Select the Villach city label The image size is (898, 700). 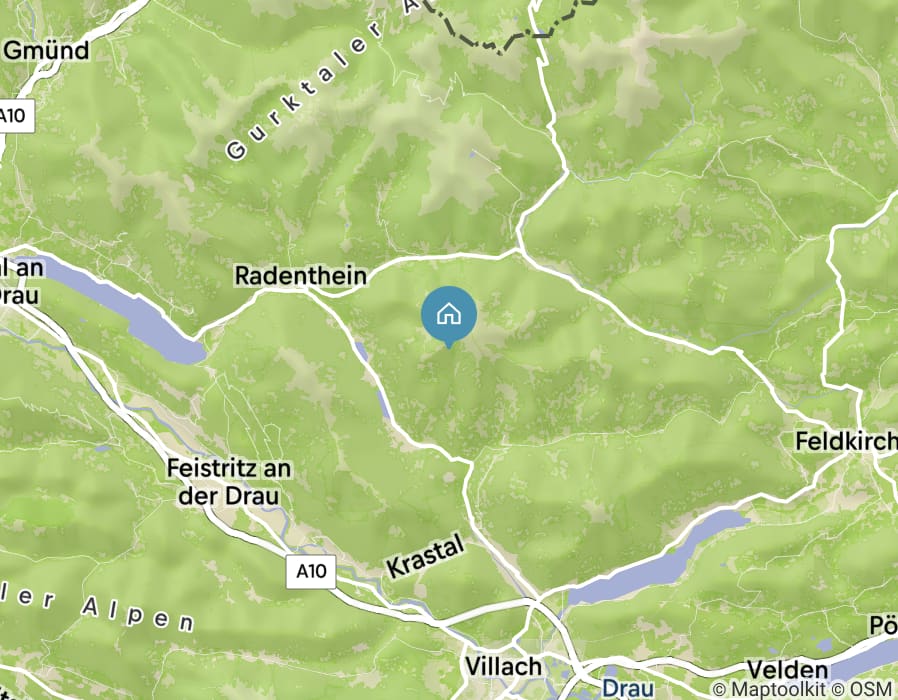[503, 667]
